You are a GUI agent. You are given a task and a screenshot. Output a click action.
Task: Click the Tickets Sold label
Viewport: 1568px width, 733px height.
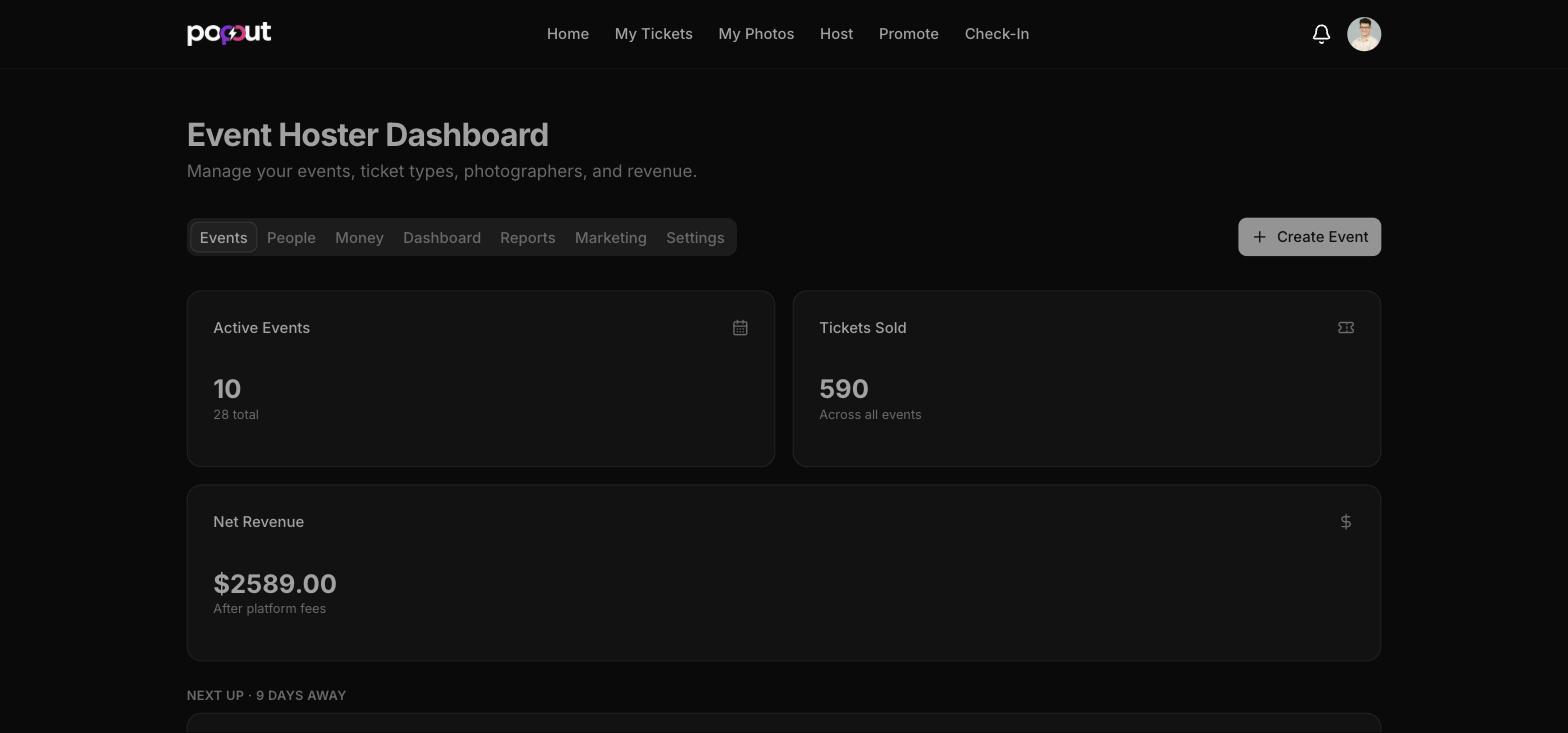pos(863,328)
